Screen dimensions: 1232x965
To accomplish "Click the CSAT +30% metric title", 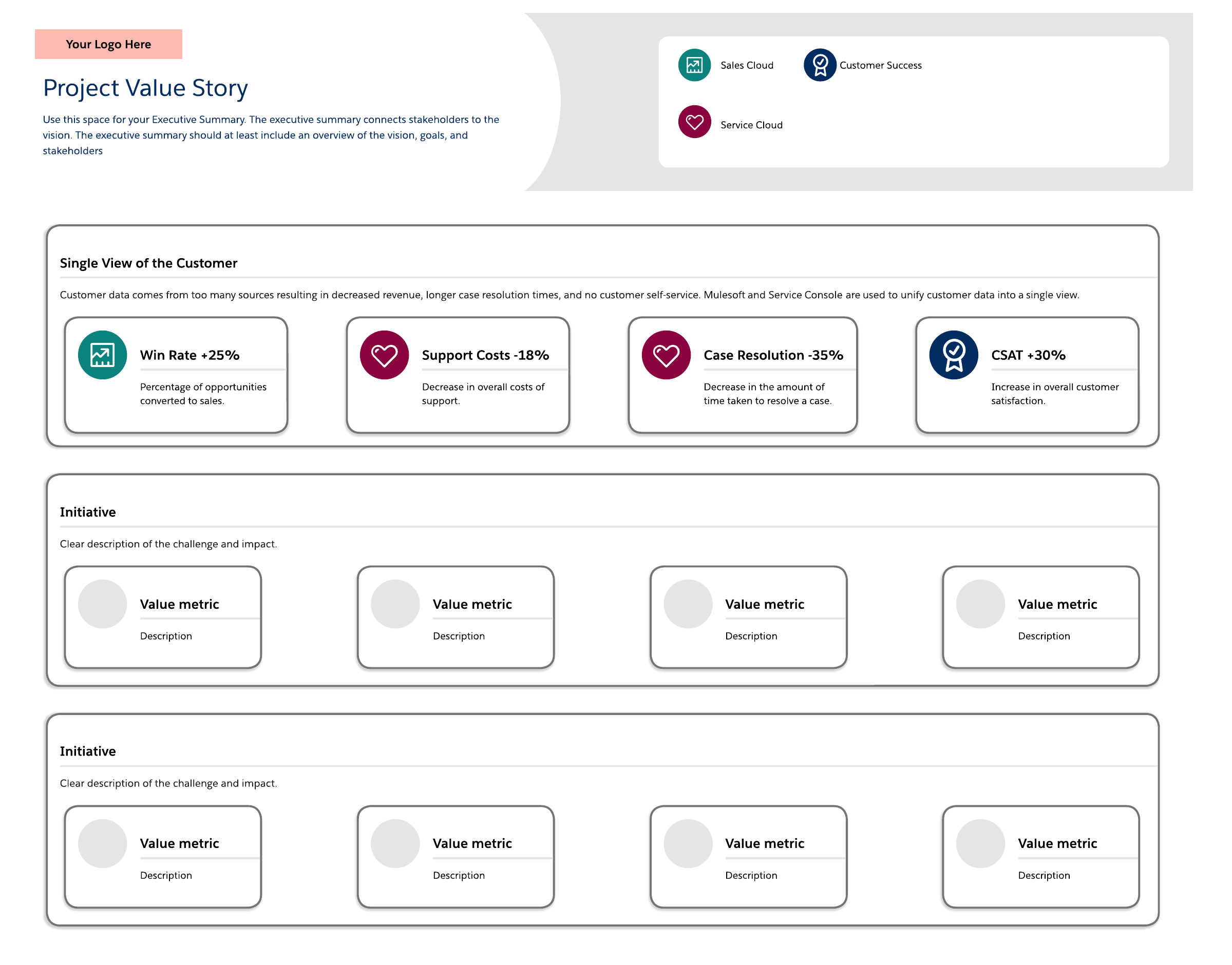I will [x=1028, y=355].
